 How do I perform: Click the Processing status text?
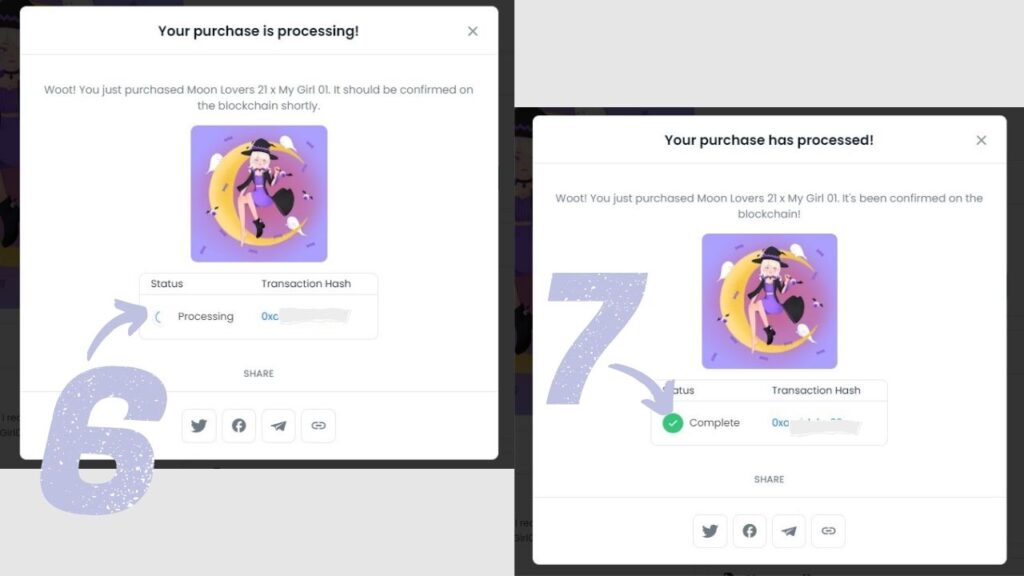click(x=206, y=316)
